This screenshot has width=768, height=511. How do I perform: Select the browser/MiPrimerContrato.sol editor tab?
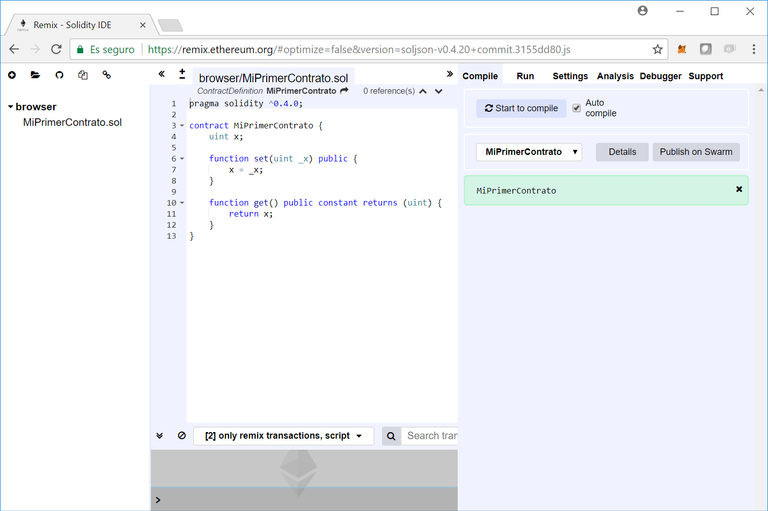(x=273, y=78)
